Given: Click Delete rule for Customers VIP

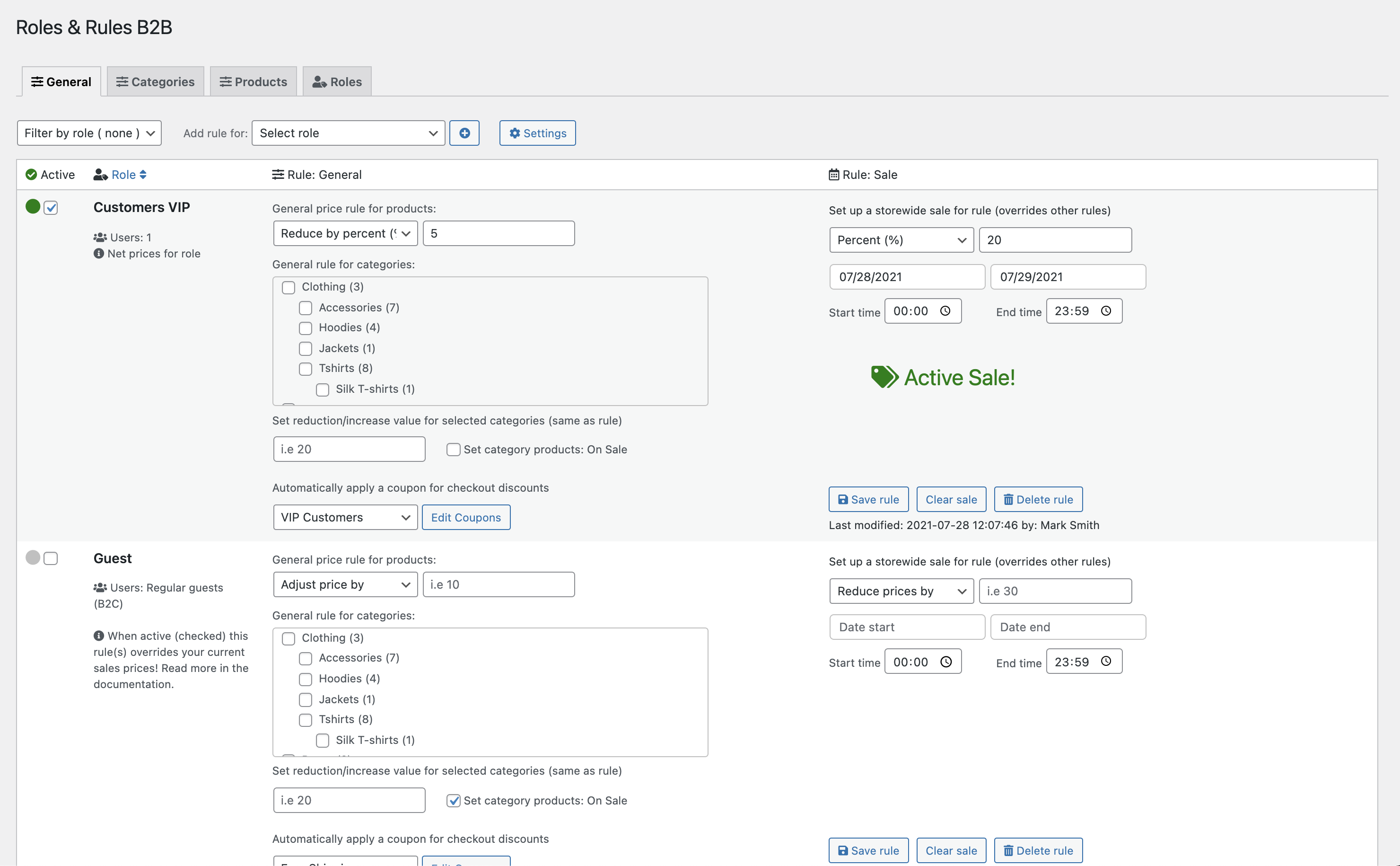Looking at the screenshot, I should (x=1038, y=499).
